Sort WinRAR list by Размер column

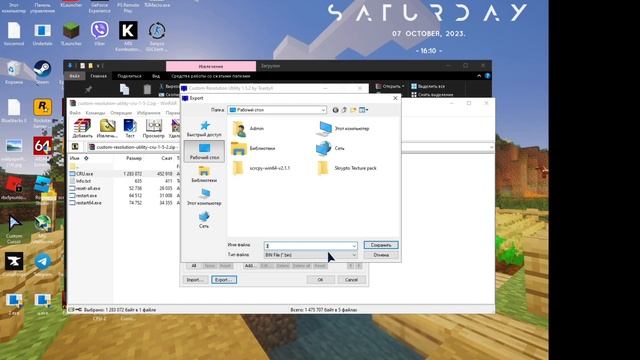point(133,158)
